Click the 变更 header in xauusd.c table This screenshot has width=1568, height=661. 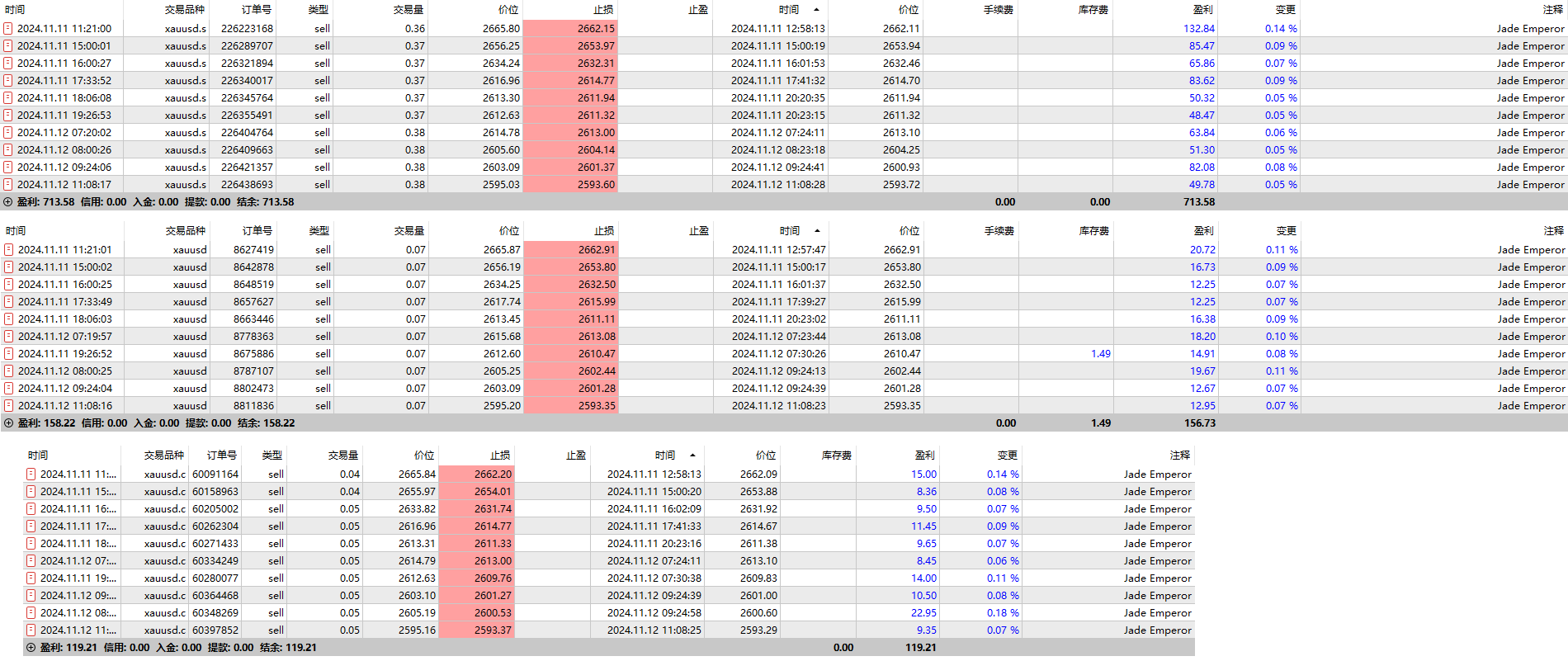point(1008,456)
